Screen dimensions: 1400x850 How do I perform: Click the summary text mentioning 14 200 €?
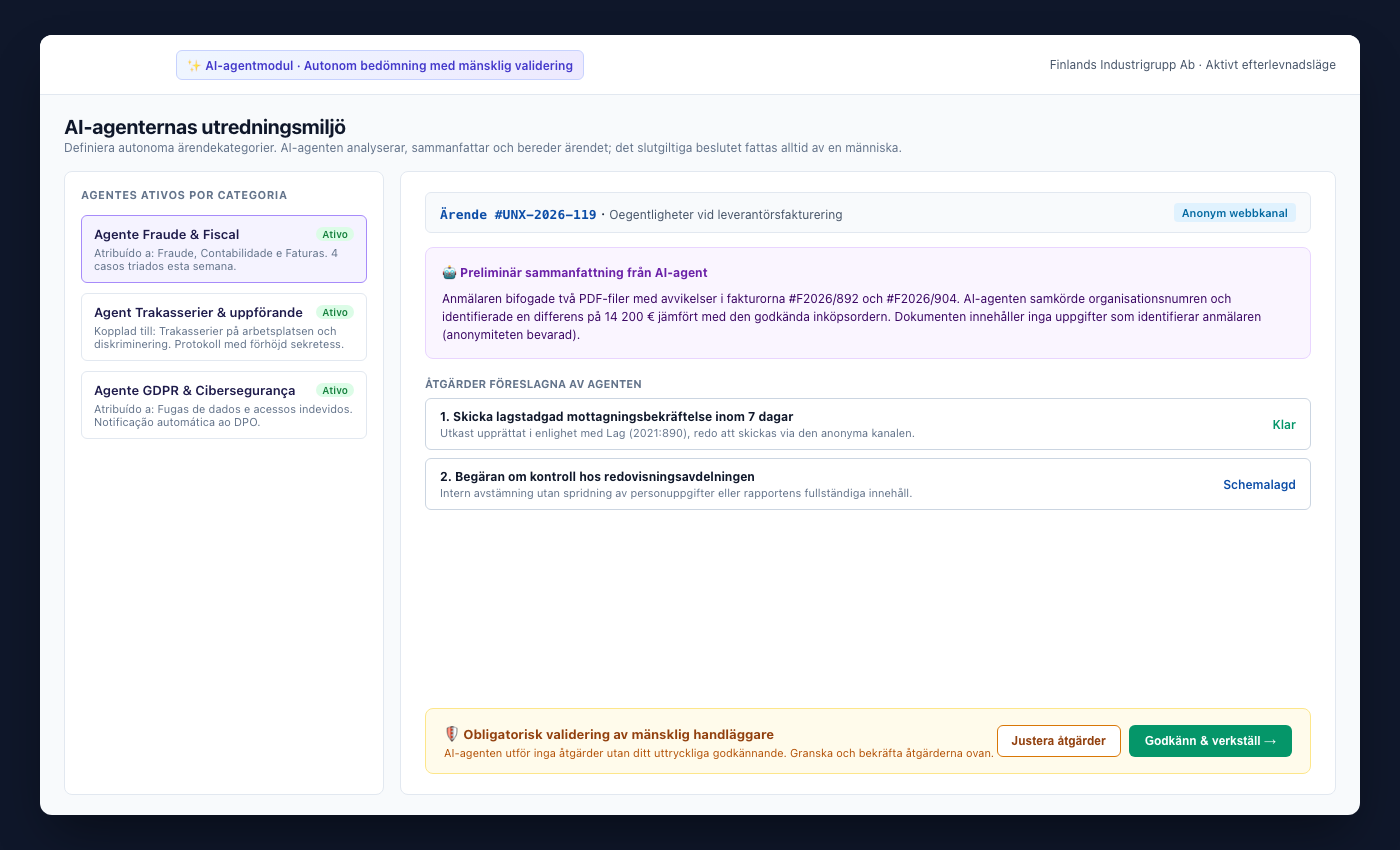pos(851,317)
